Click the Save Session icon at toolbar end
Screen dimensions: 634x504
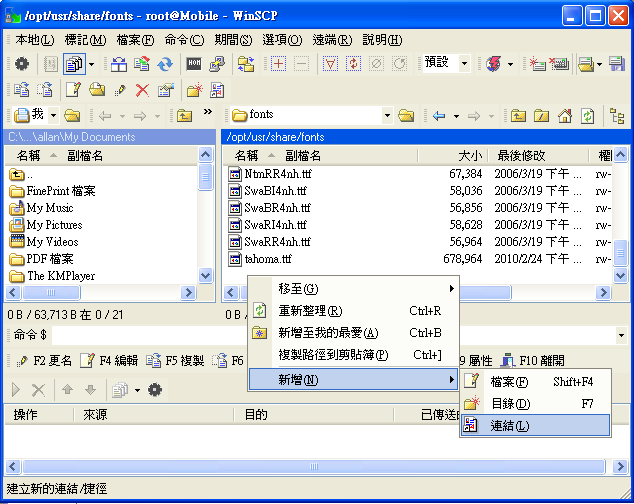(617, 64)
